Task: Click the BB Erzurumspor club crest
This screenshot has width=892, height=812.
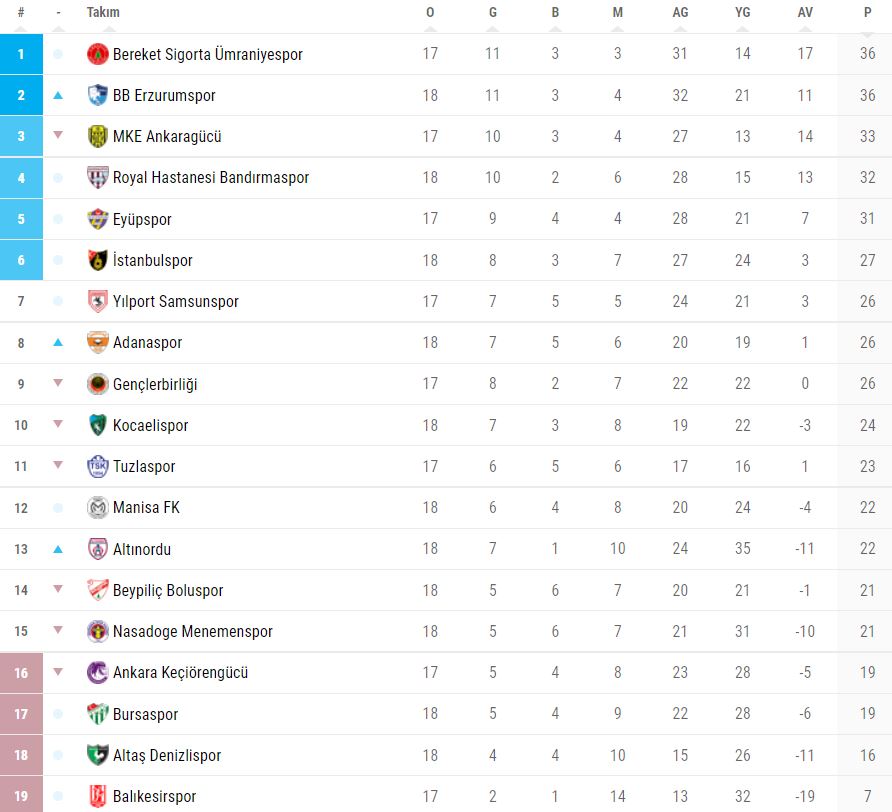Action: click(97, 95)
